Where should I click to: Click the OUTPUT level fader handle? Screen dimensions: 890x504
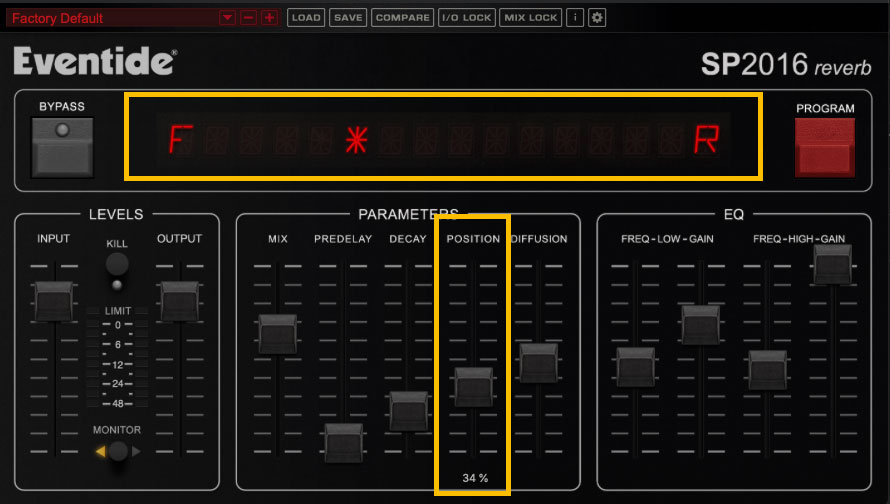click(180, 301)
